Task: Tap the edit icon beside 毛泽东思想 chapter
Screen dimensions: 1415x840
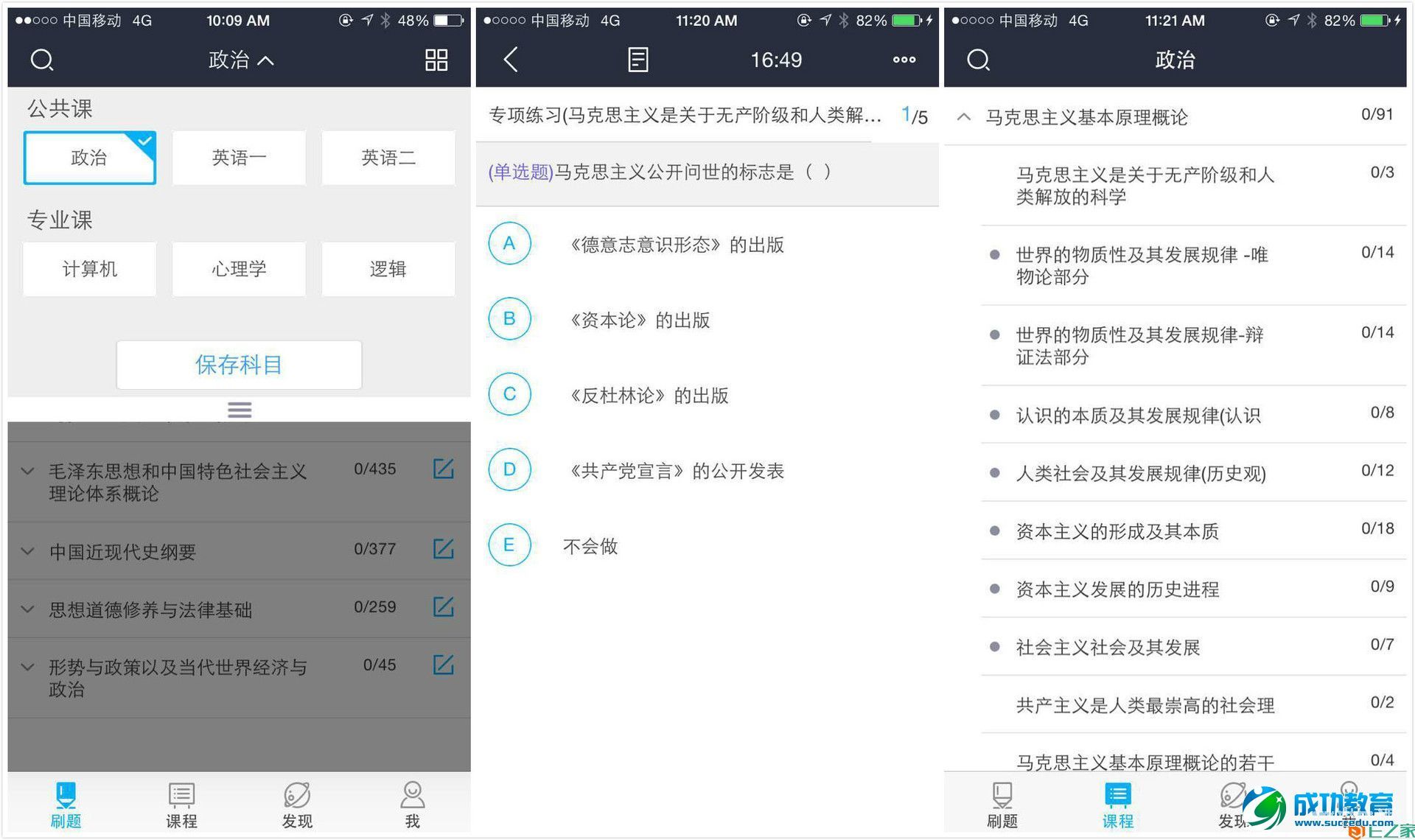Action: coord(443,469)
